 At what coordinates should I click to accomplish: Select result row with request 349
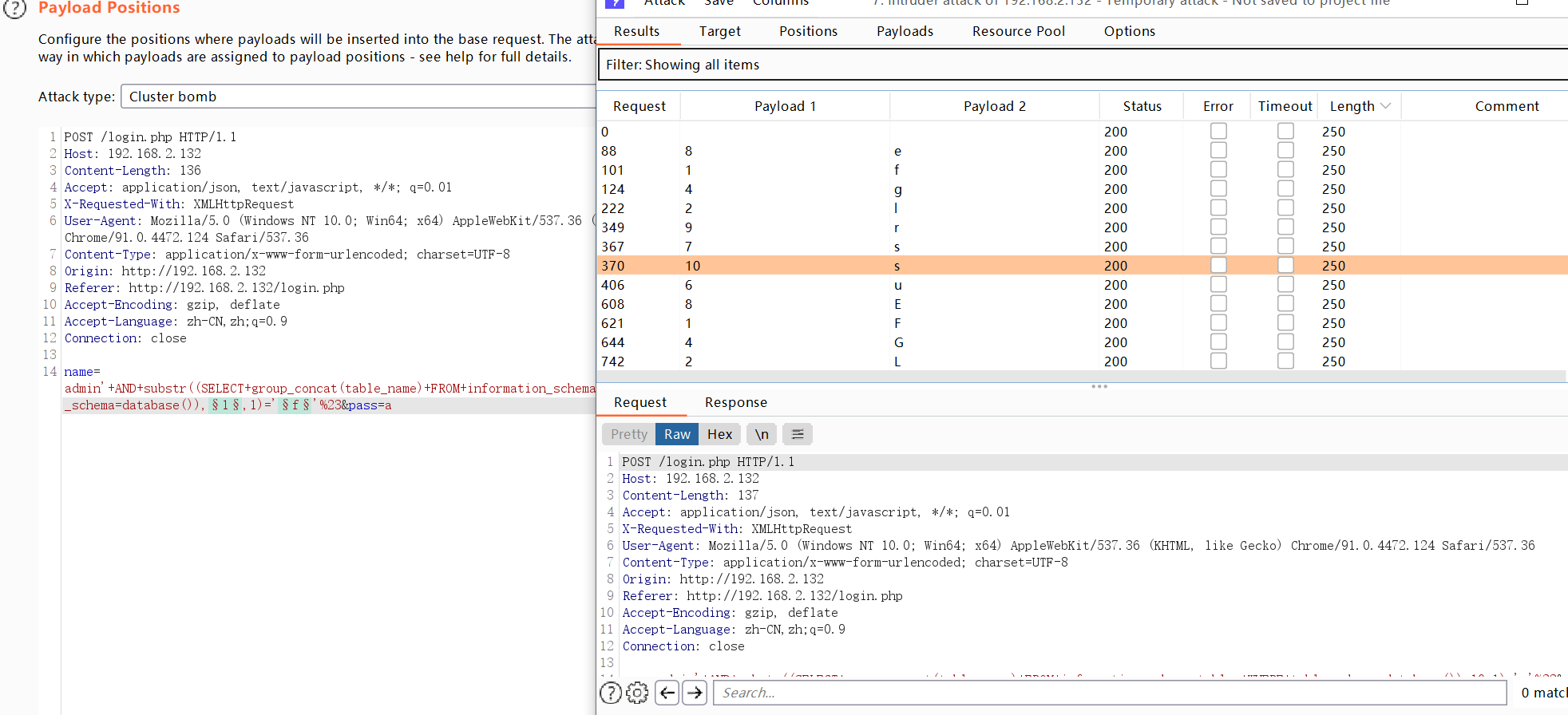point(1083,227)
